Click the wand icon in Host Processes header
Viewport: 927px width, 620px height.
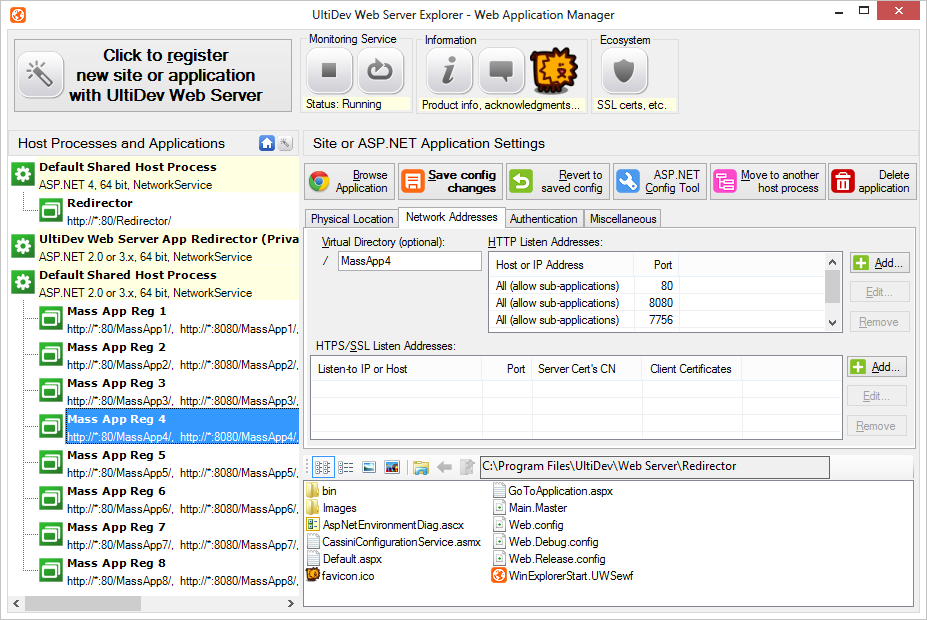286,143
